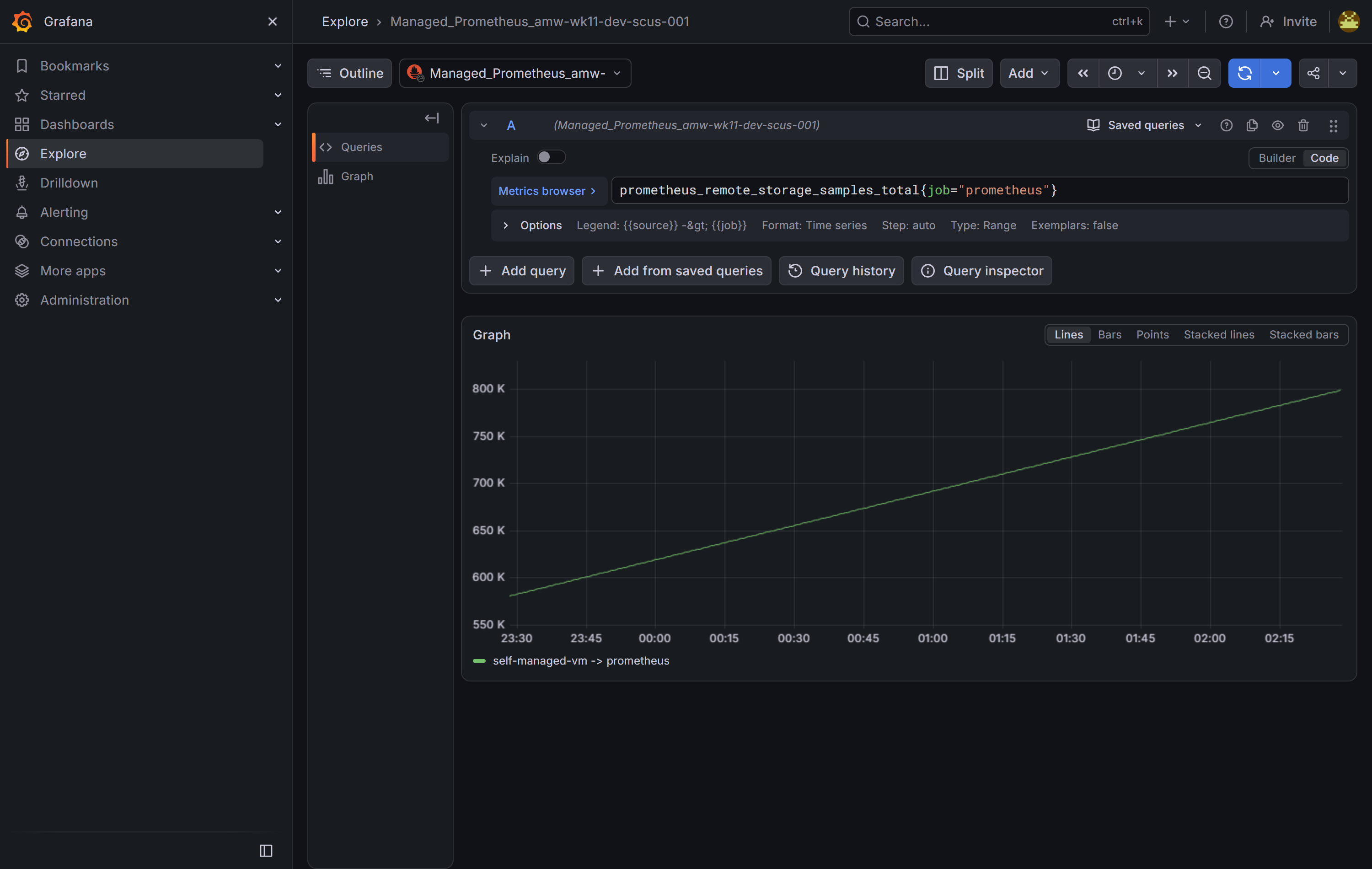This screenshot has height=869, width=1372.
Task: Open the Managed_Prometheus data source picker
Action: (x=514, y=73)
